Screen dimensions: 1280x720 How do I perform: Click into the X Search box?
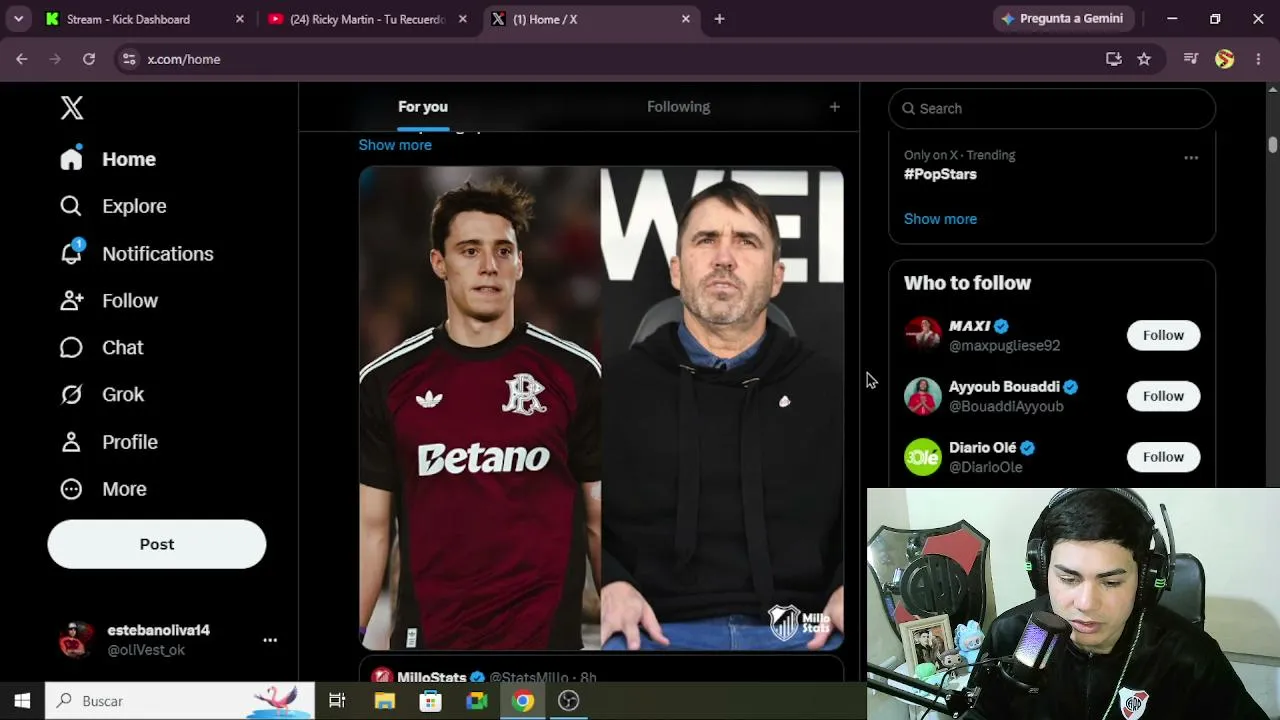coord(1052,108)
